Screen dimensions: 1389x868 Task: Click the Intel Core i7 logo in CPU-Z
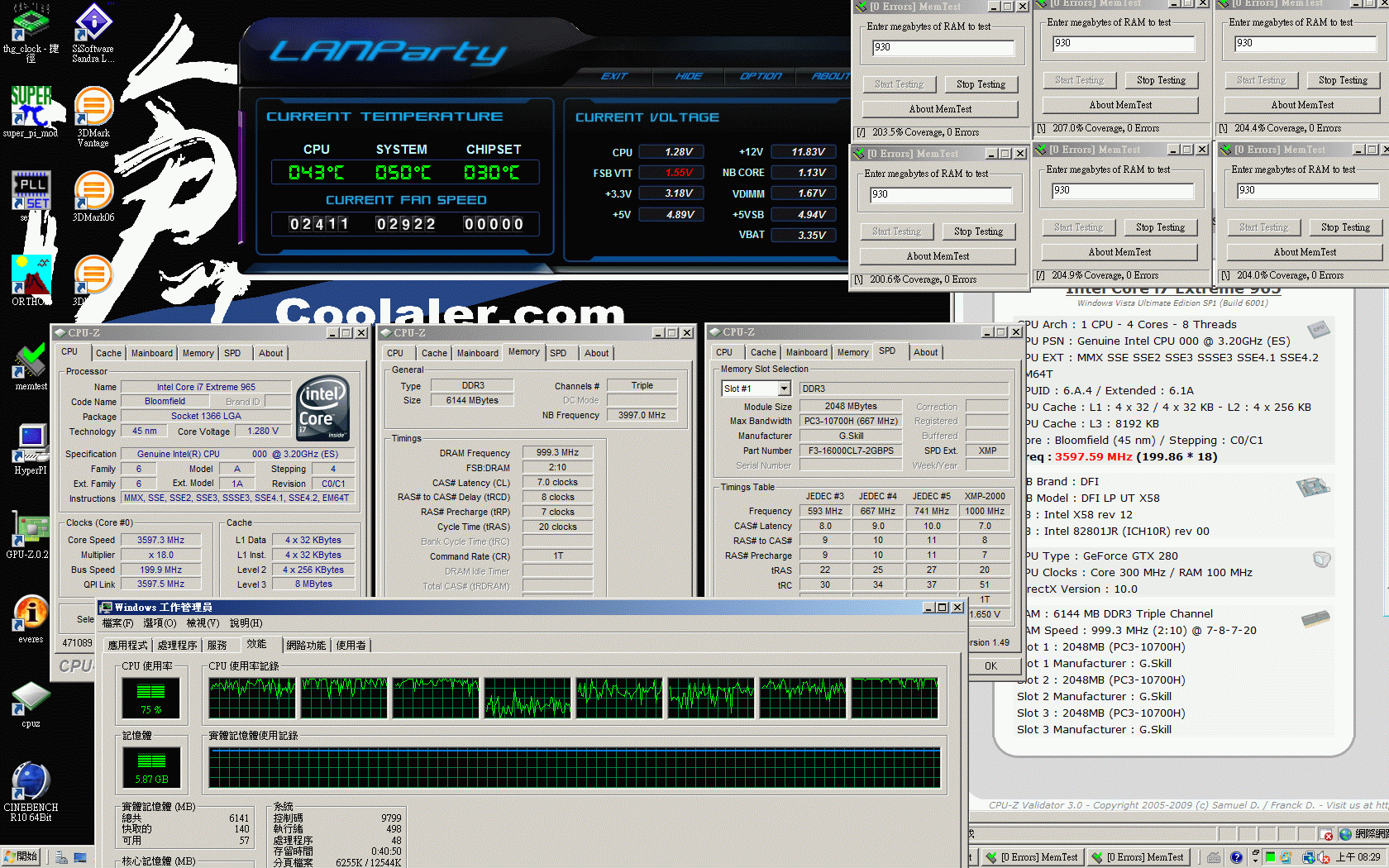323,408
